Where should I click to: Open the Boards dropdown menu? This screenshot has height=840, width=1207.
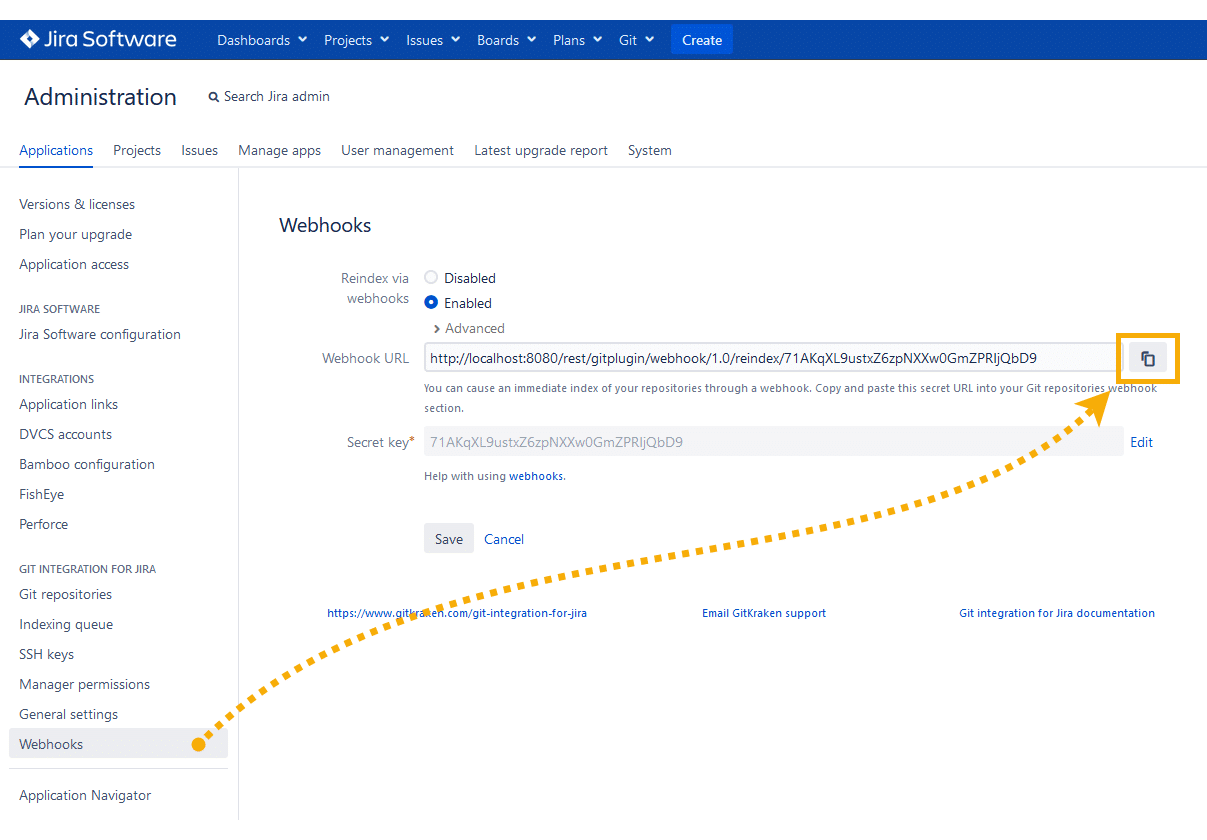[507, 40]
